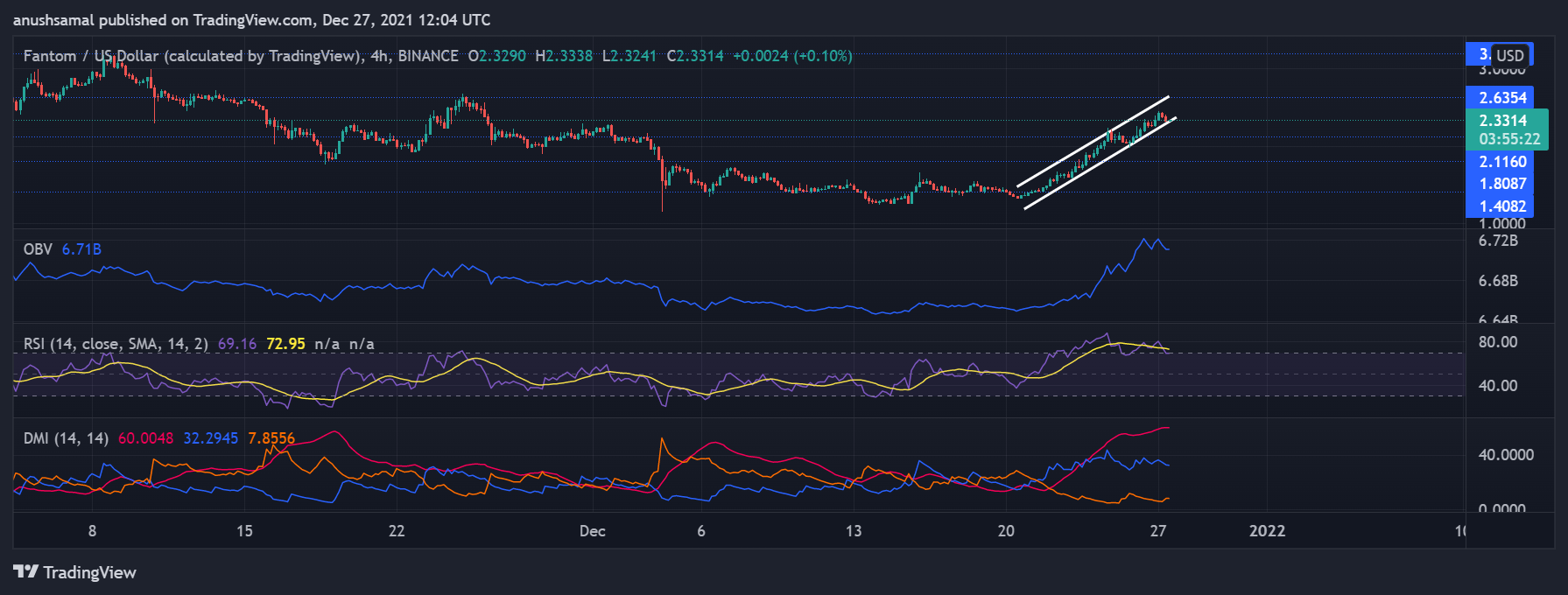
Task: Click the OBV indicator legend label
Action: pyautogui.click(x=38, y=249)
